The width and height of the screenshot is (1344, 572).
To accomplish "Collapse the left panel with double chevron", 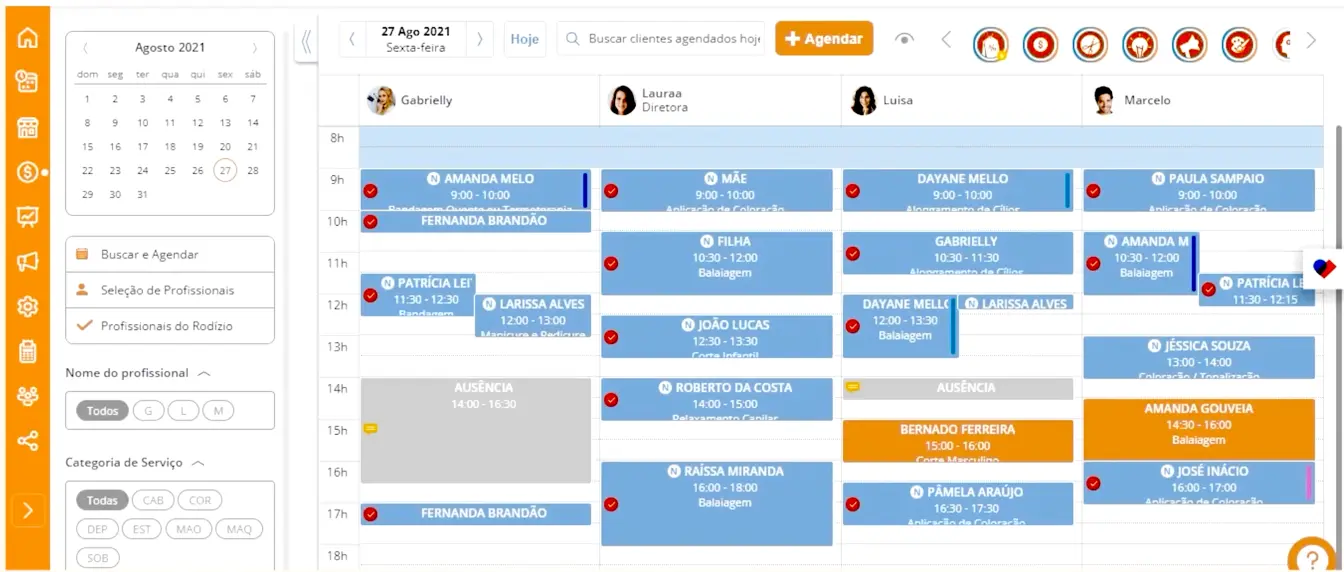I will (x=306, y=41).
